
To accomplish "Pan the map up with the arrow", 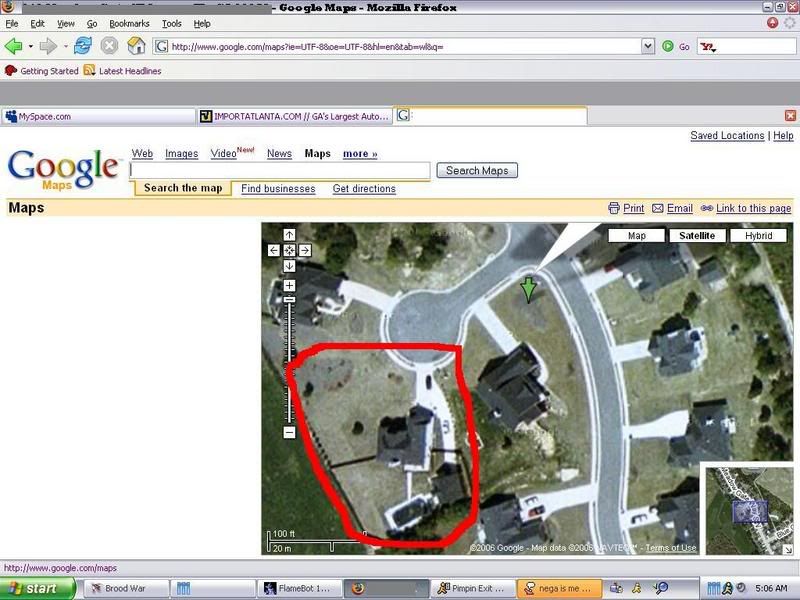I will pos(289,235).
